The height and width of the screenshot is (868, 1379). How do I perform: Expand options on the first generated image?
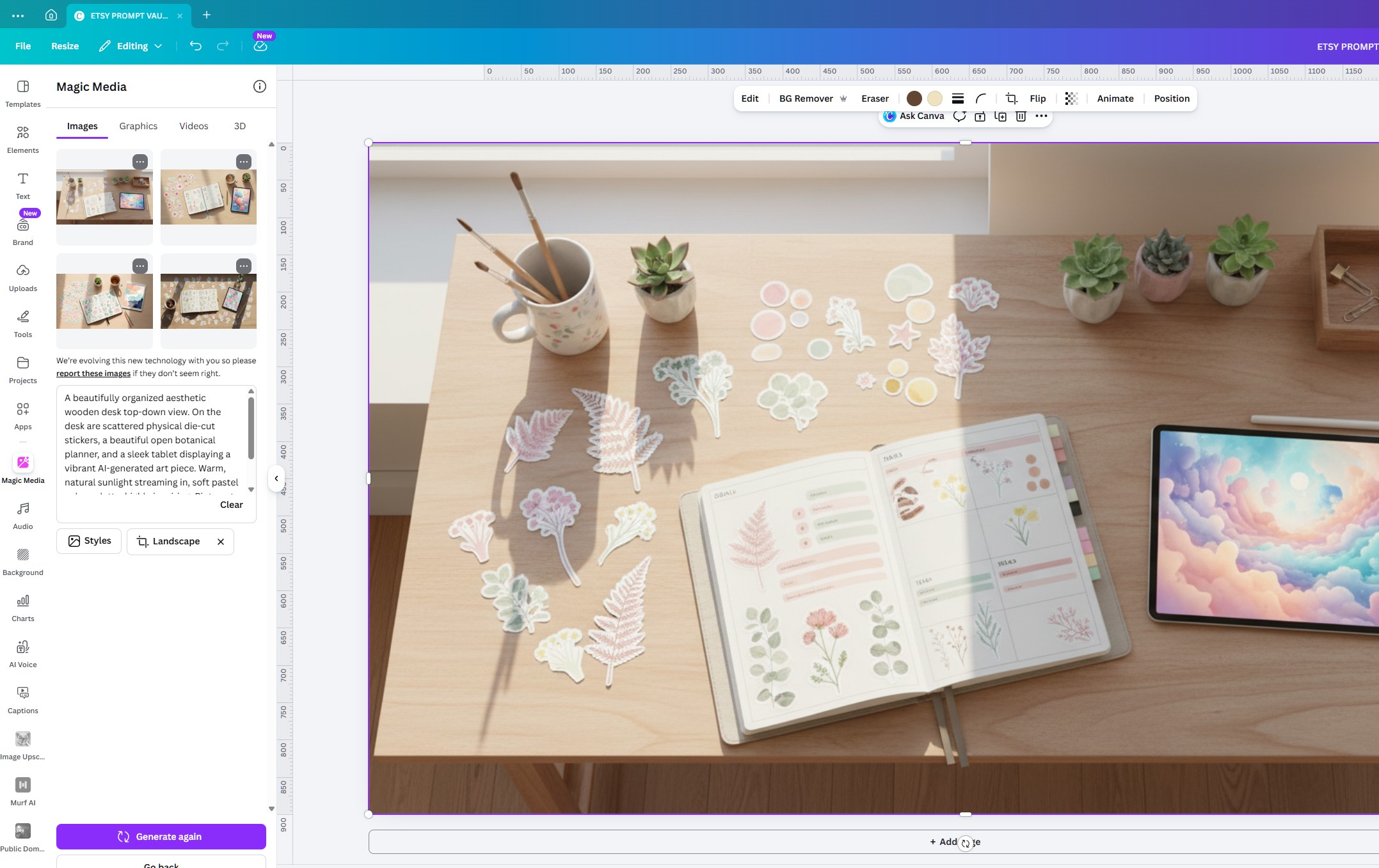click(140, 161)
